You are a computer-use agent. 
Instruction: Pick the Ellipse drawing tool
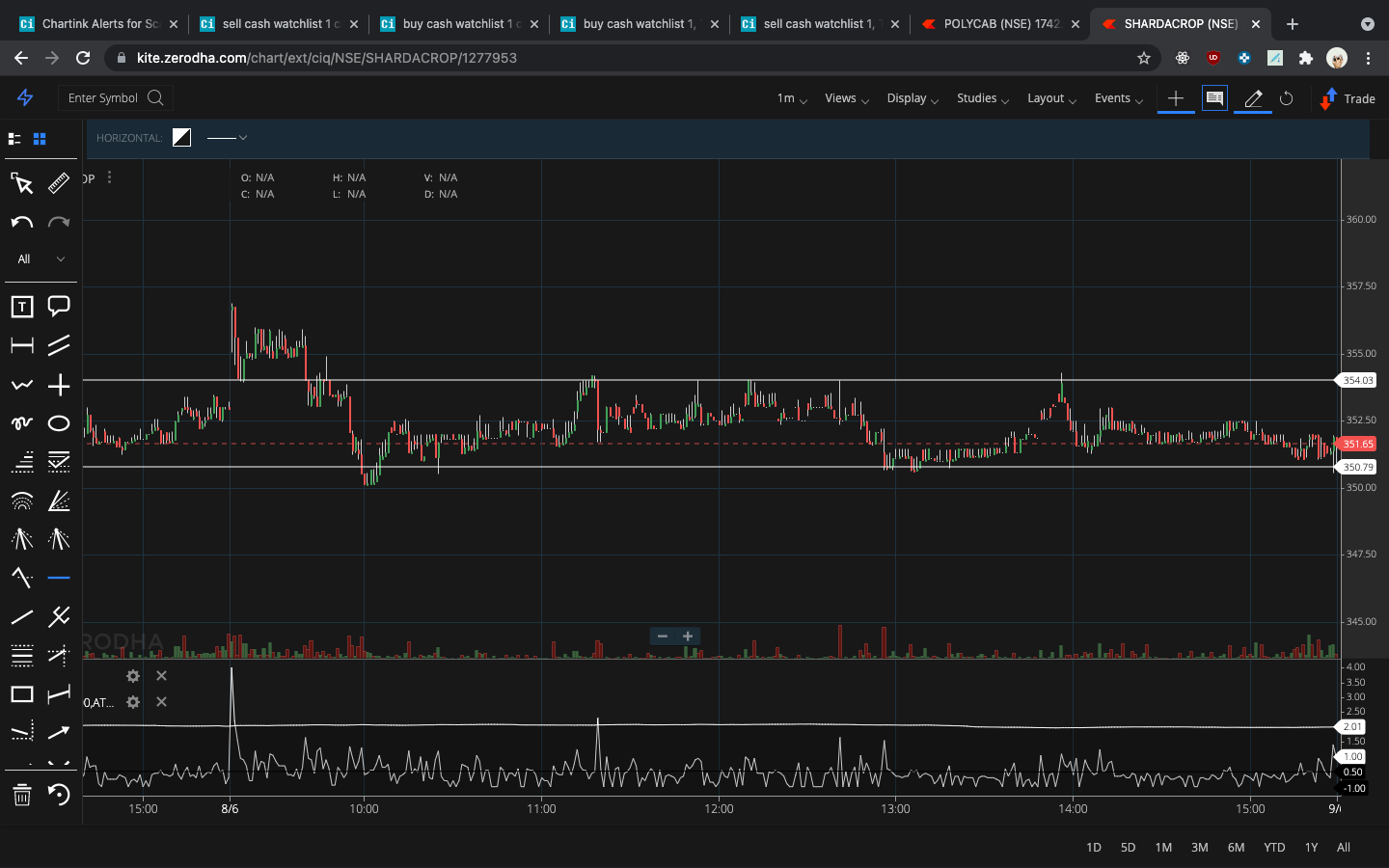(x=58, y=422)
